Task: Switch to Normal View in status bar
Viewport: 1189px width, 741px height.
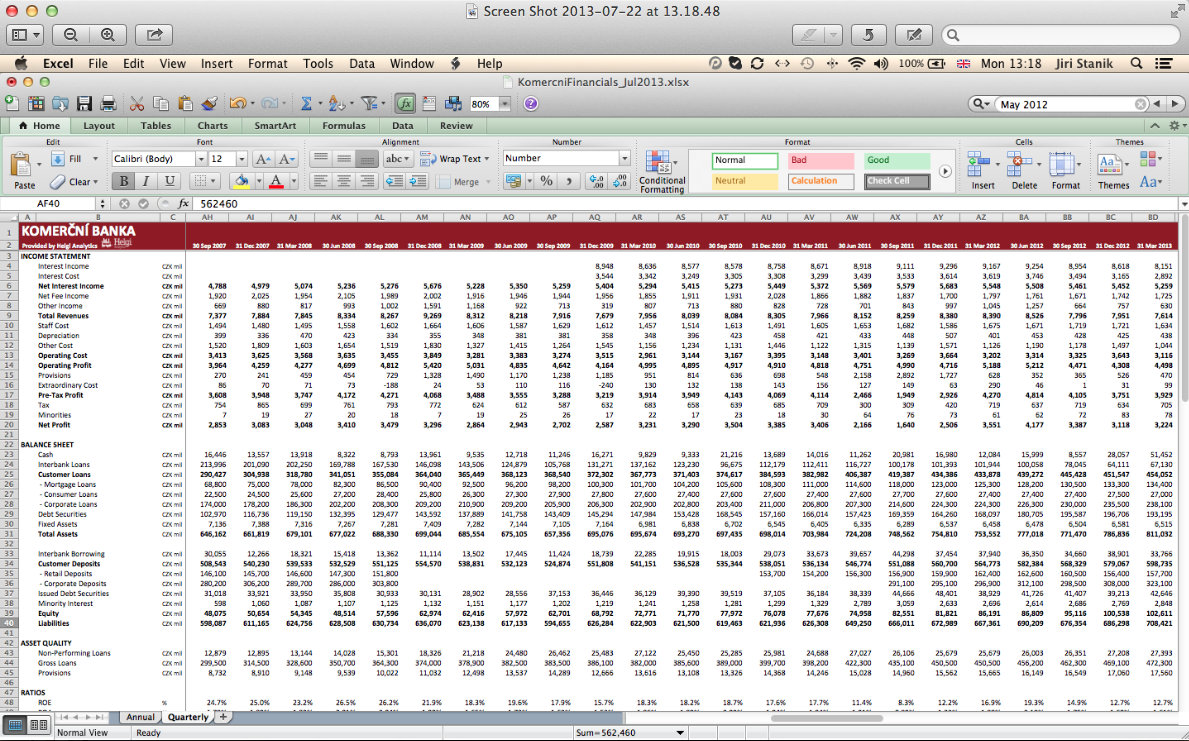Action: (x=15, y=726)
